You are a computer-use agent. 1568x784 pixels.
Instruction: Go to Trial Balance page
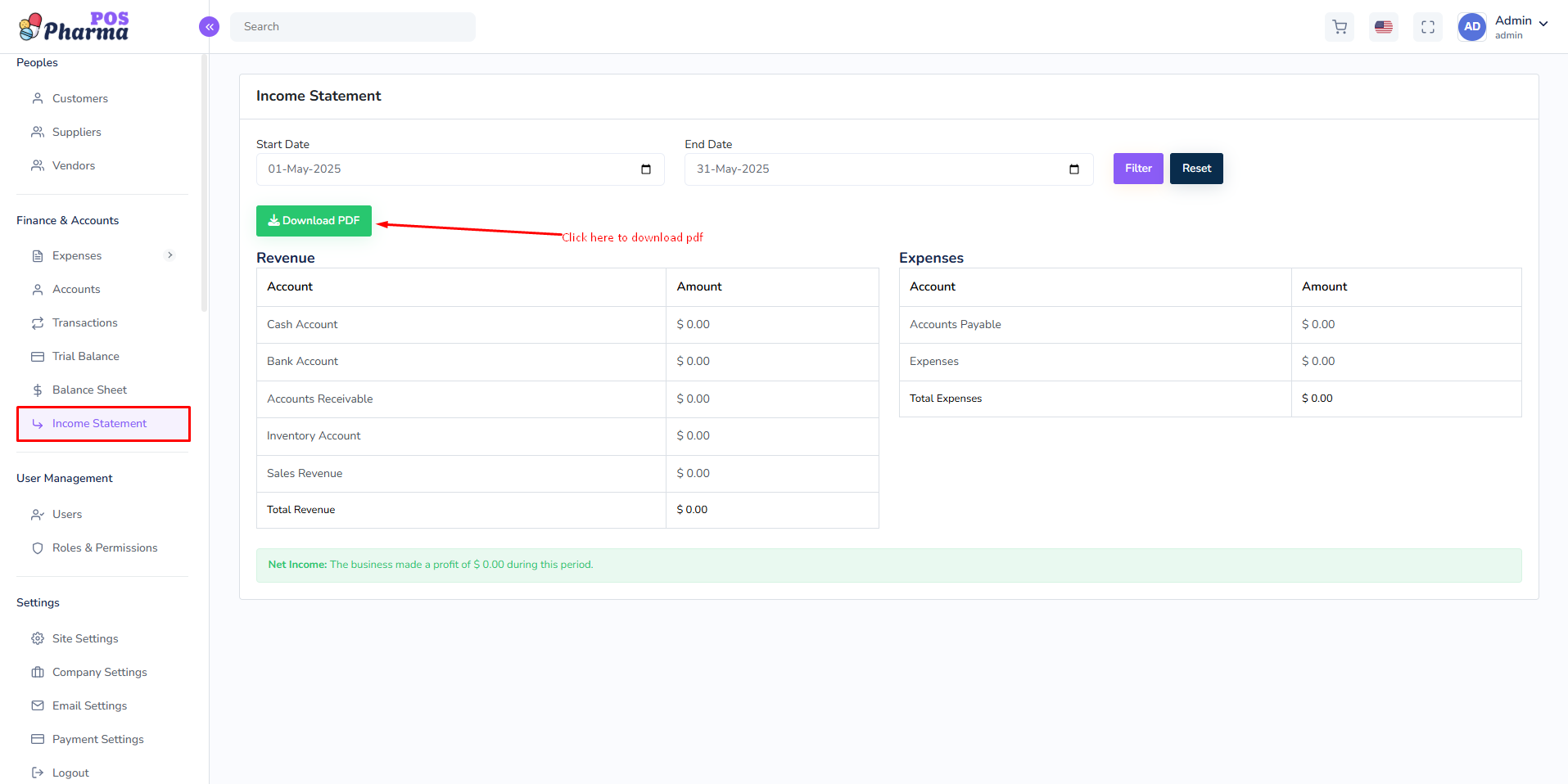tap(85, 356)
